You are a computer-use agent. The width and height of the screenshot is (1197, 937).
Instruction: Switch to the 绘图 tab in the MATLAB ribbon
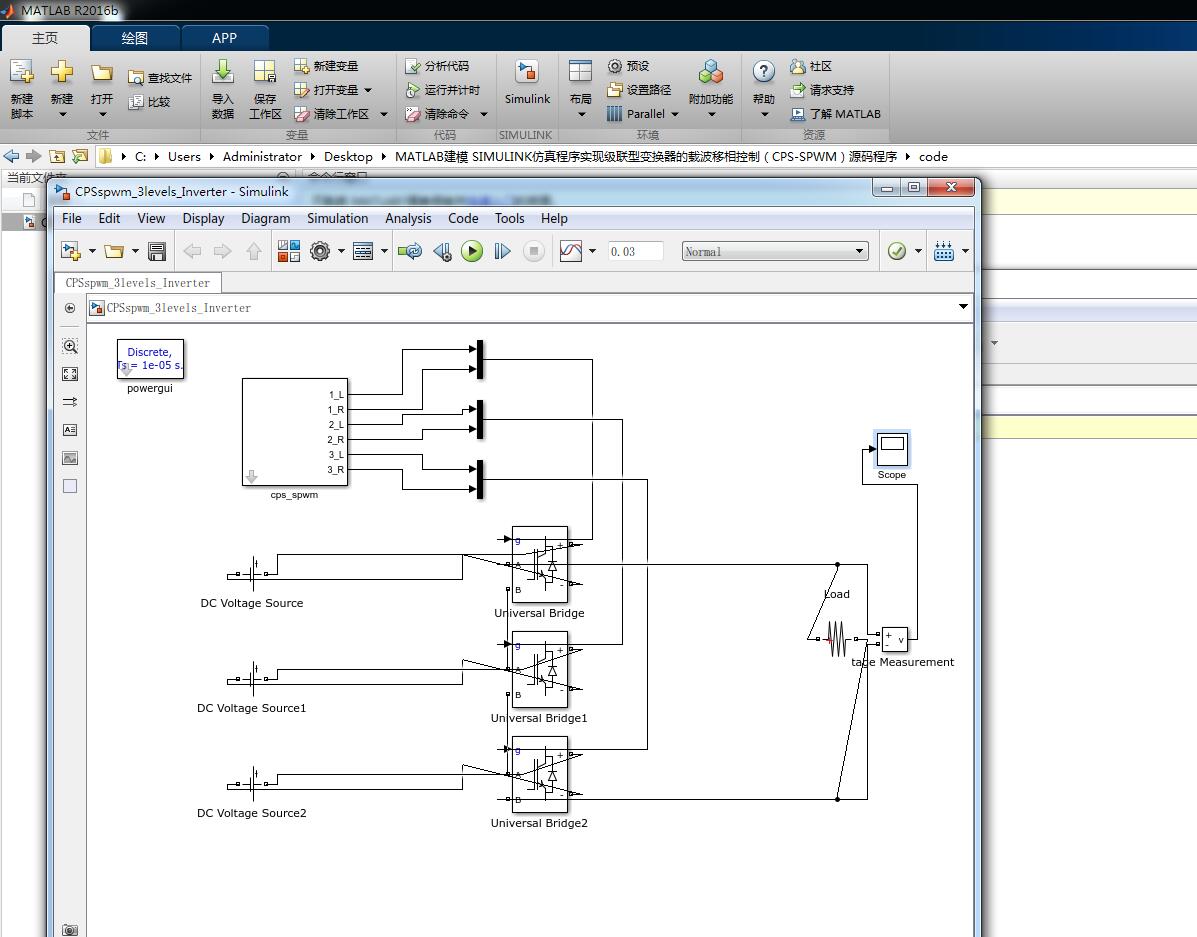135,38
